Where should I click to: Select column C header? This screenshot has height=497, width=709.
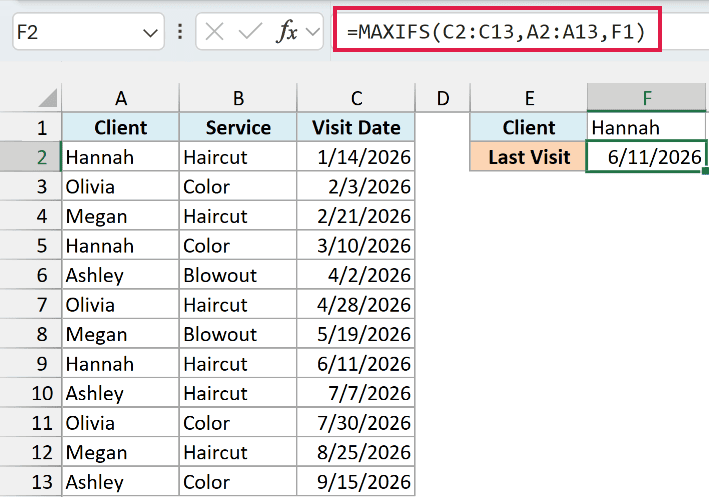click(x=356, y=98)
